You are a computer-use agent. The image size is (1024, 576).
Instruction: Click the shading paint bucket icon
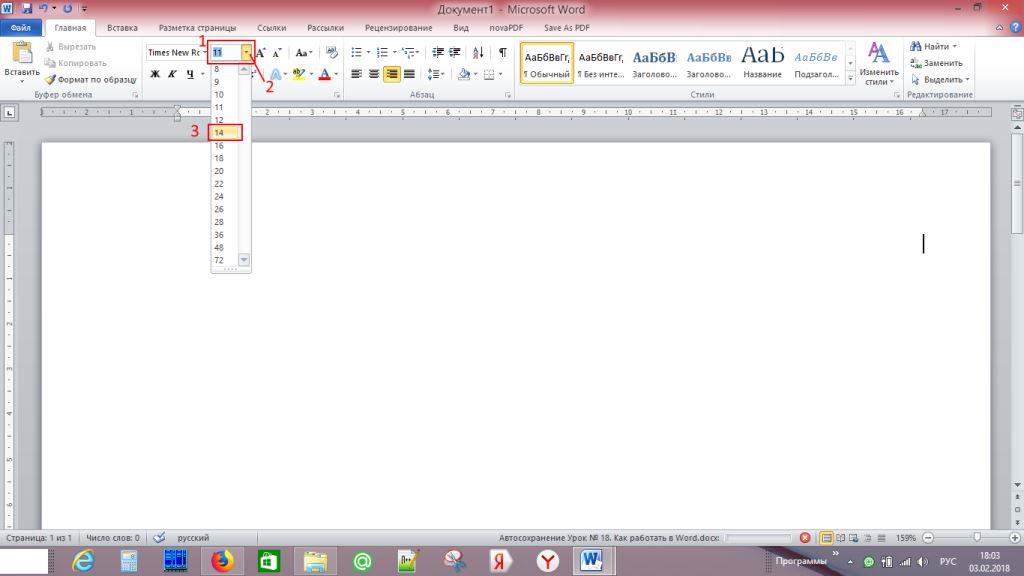tap(463, 74)
